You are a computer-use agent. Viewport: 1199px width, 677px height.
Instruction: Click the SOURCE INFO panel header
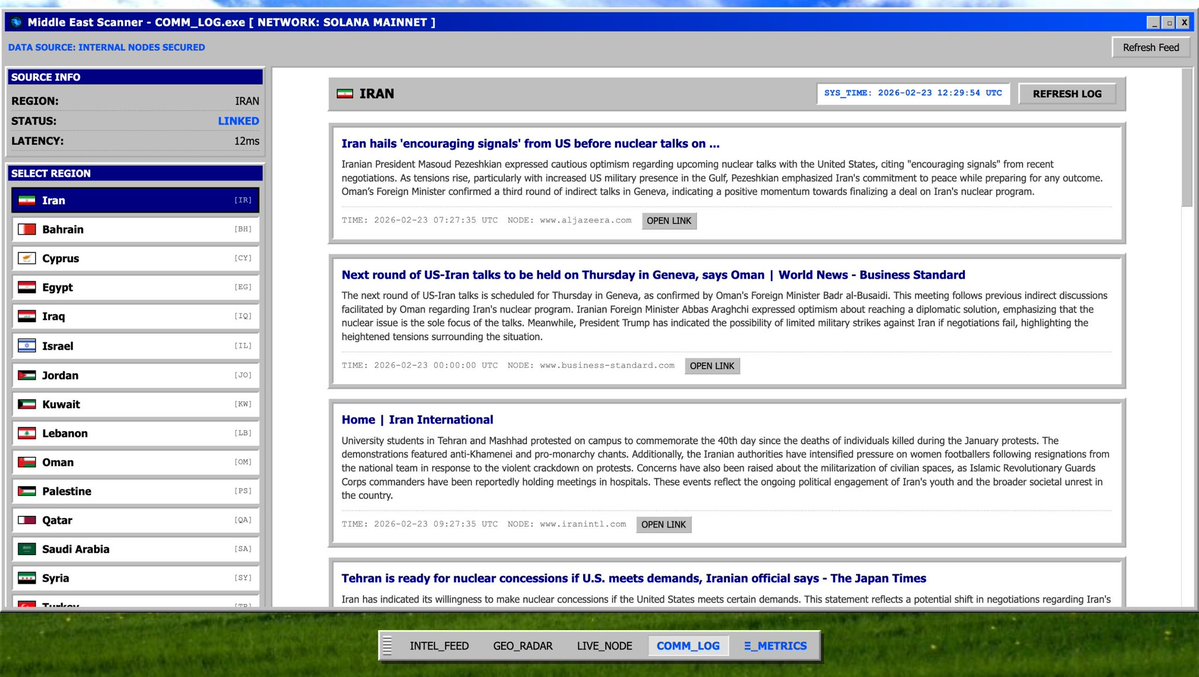[135, 77]
